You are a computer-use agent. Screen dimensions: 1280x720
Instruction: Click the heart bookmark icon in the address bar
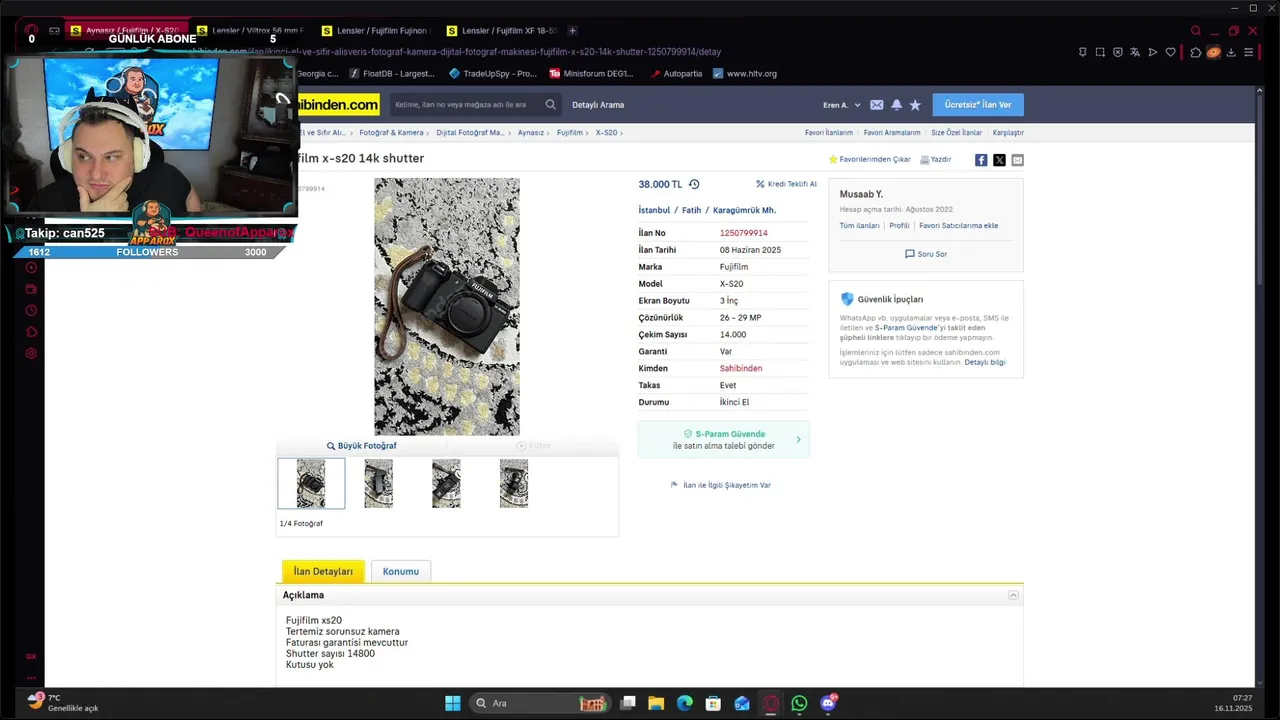coord(1171,52)
